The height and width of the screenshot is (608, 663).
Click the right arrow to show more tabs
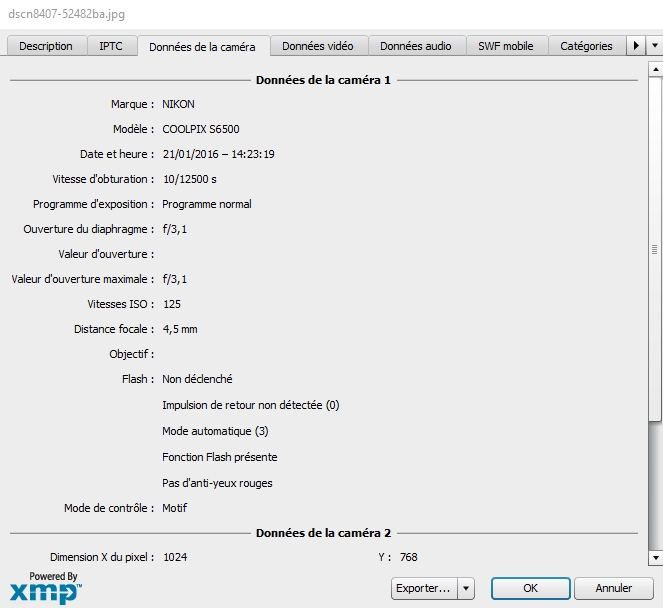point(636,45)
